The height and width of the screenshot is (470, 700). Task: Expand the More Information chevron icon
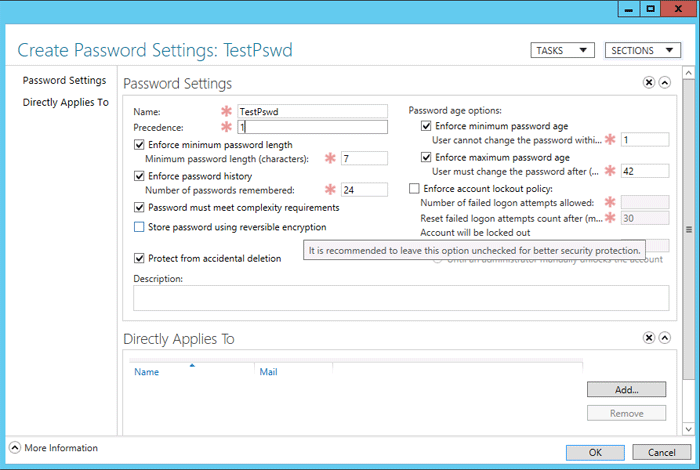(x=15, y=448)
